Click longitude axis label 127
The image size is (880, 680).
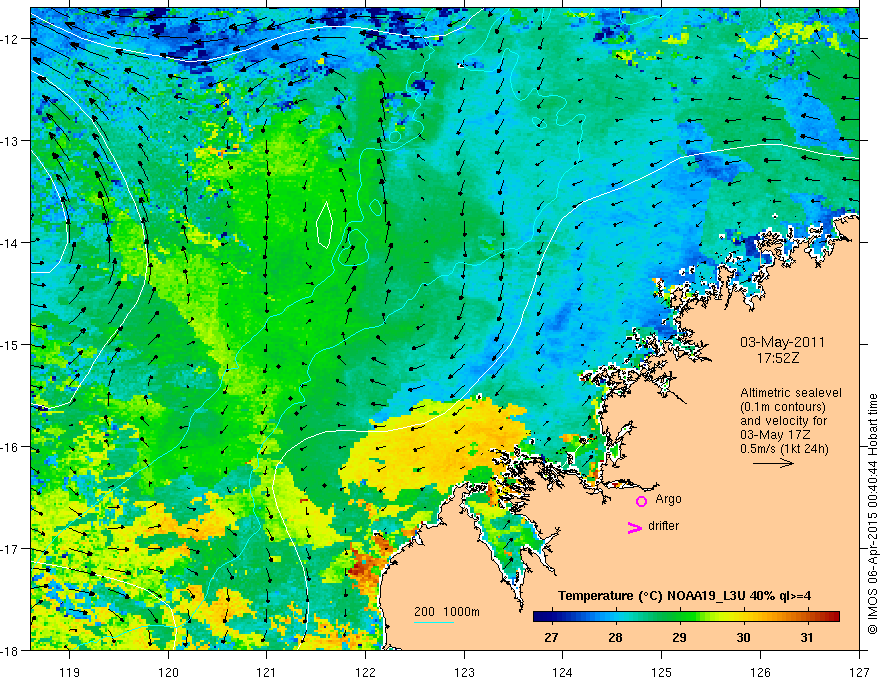pos(859,672)
